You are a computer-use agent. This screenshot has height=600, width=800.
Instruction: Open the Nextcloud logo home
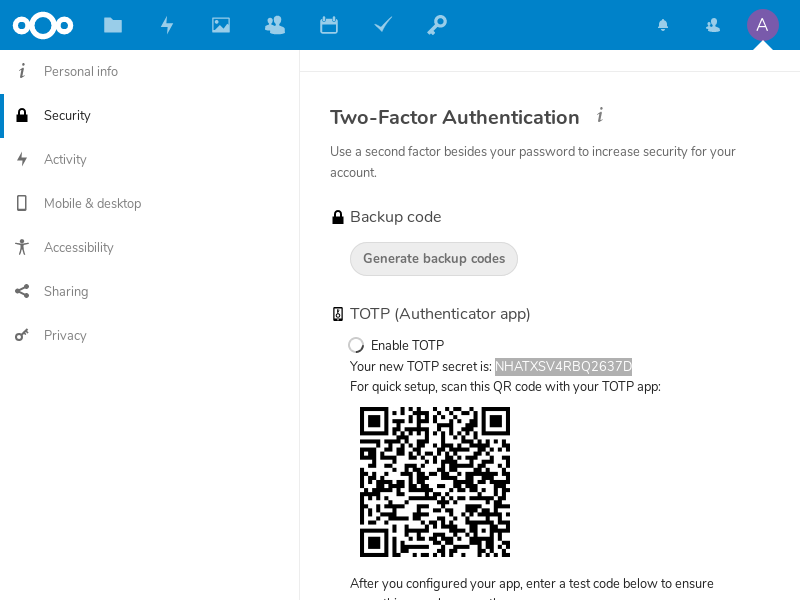pyautogui.click(x=40, y=25)
